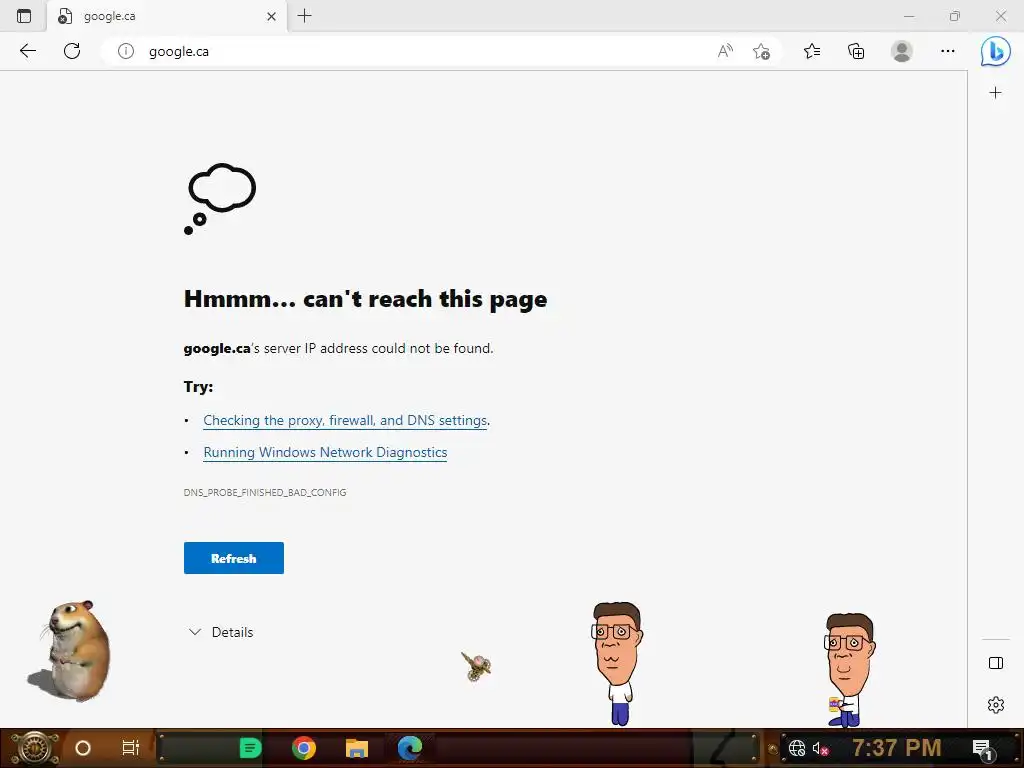Expand the Details section

pyautogui.click(x=221, y=632)
